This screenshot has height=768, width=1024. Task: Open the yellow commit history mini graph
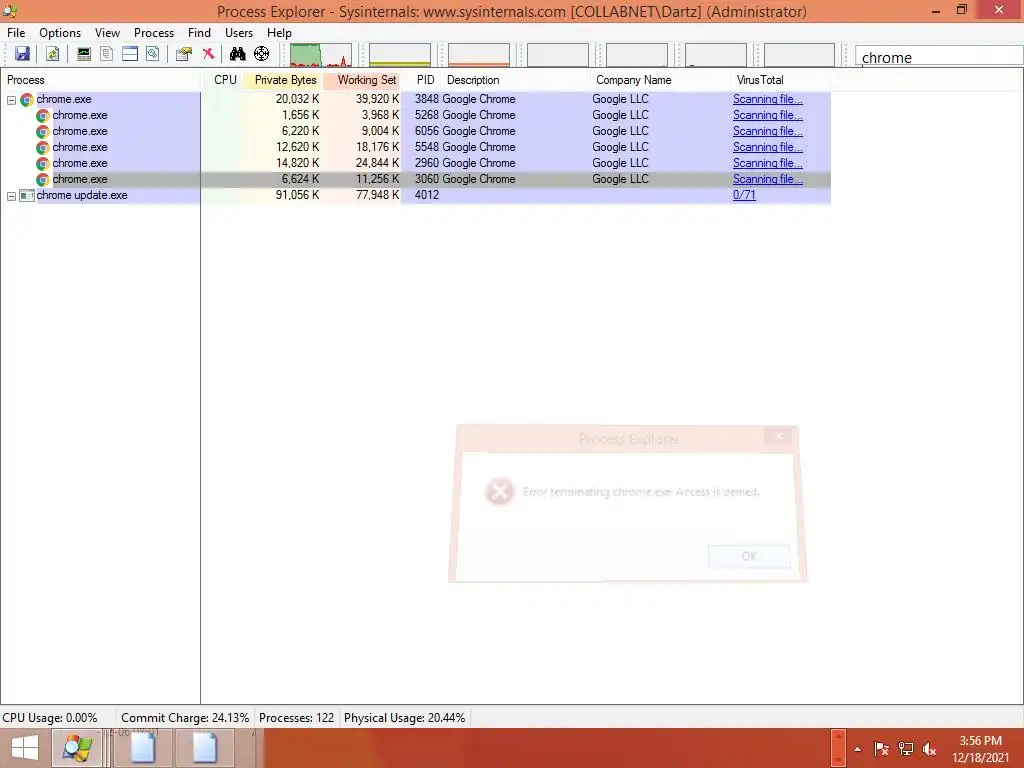(x=400, y=55)
